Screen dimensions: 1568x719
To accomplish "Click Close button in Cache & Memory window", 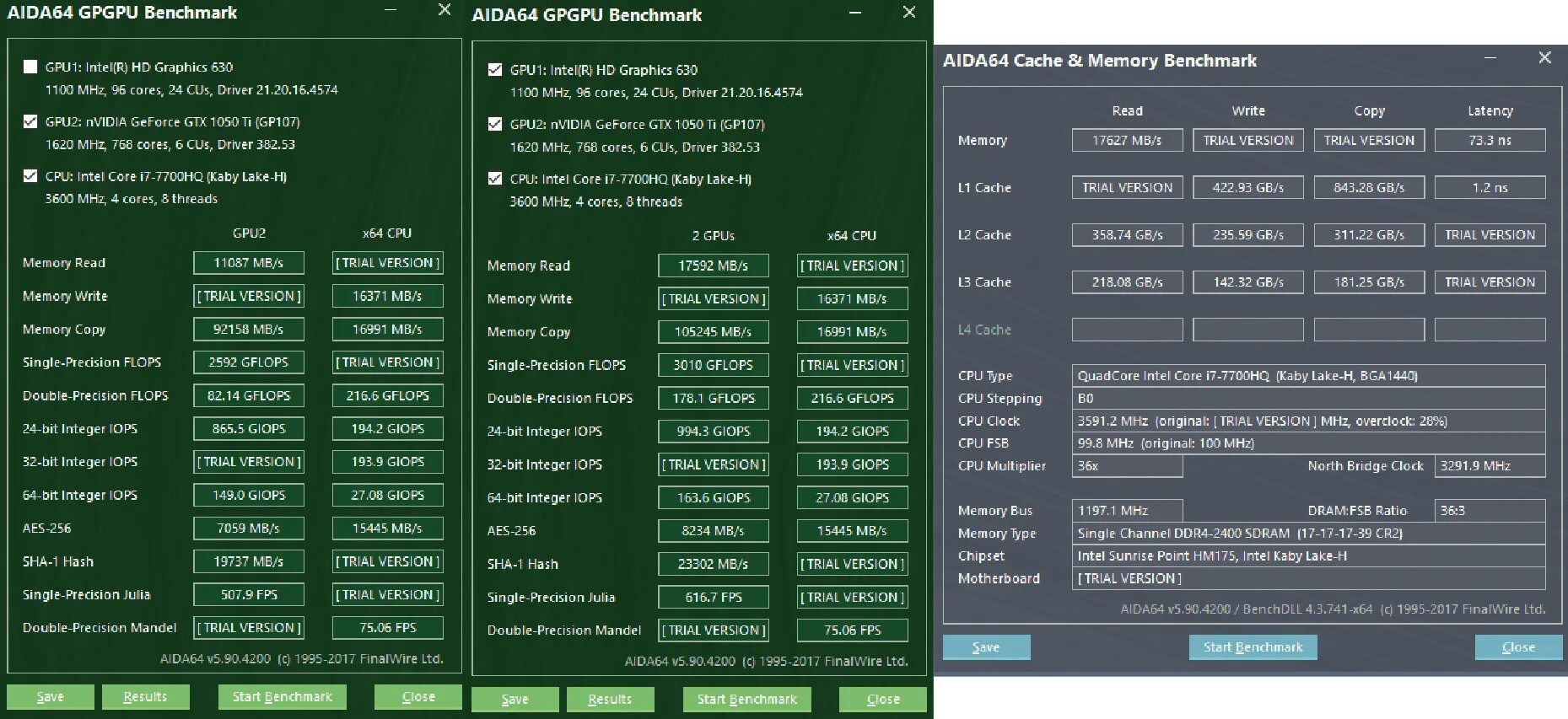I will click(1518, 647).
